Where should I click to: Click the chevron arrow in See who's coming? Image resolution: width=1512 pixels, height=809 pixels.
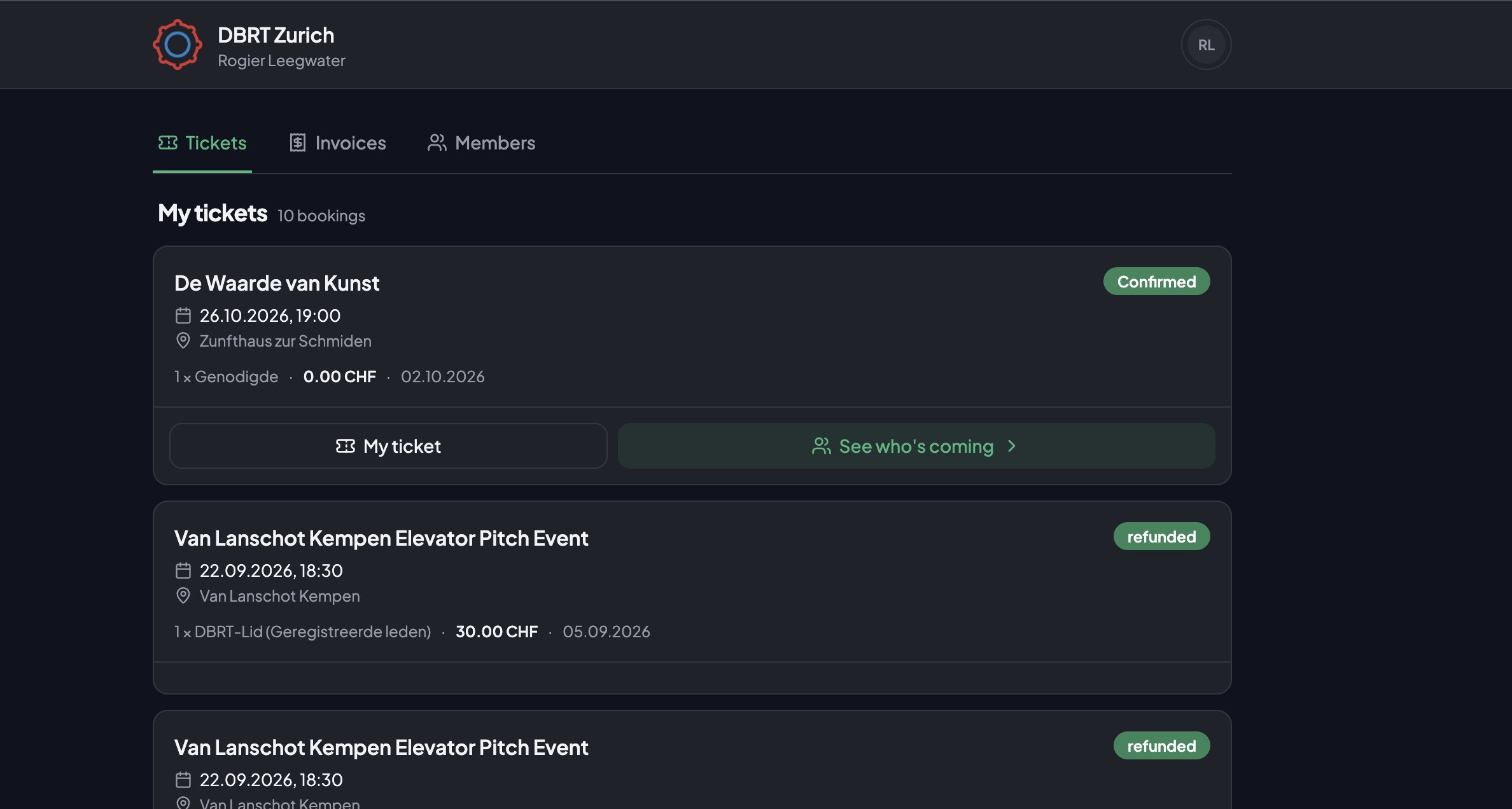coord(1012,446)
